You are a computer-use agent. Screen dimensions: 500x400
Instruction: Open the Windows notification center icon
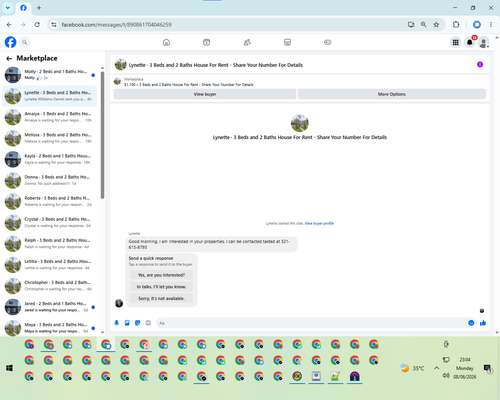tap(488, 368)
